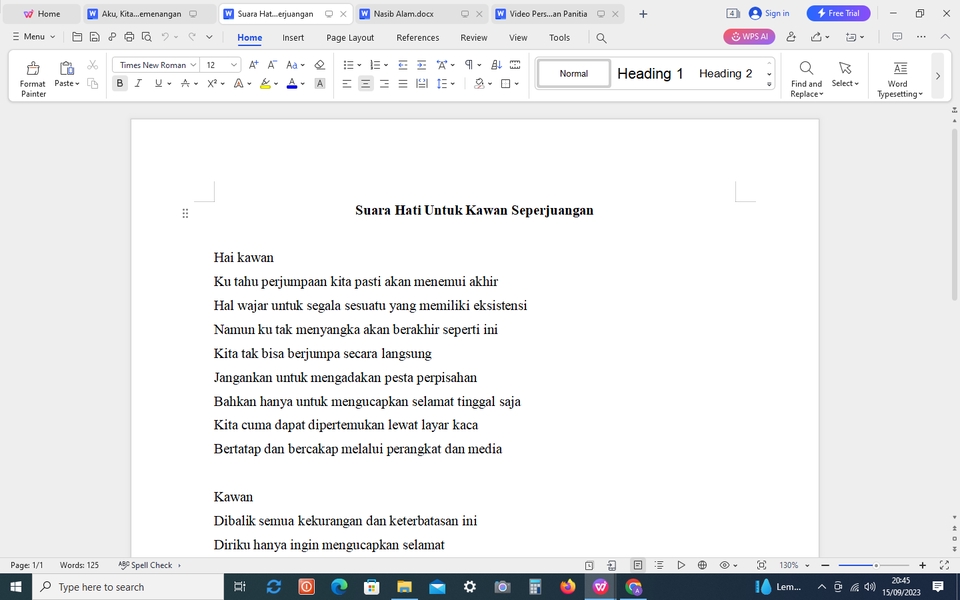Click the WPS AI button

[x=749, y=37]
